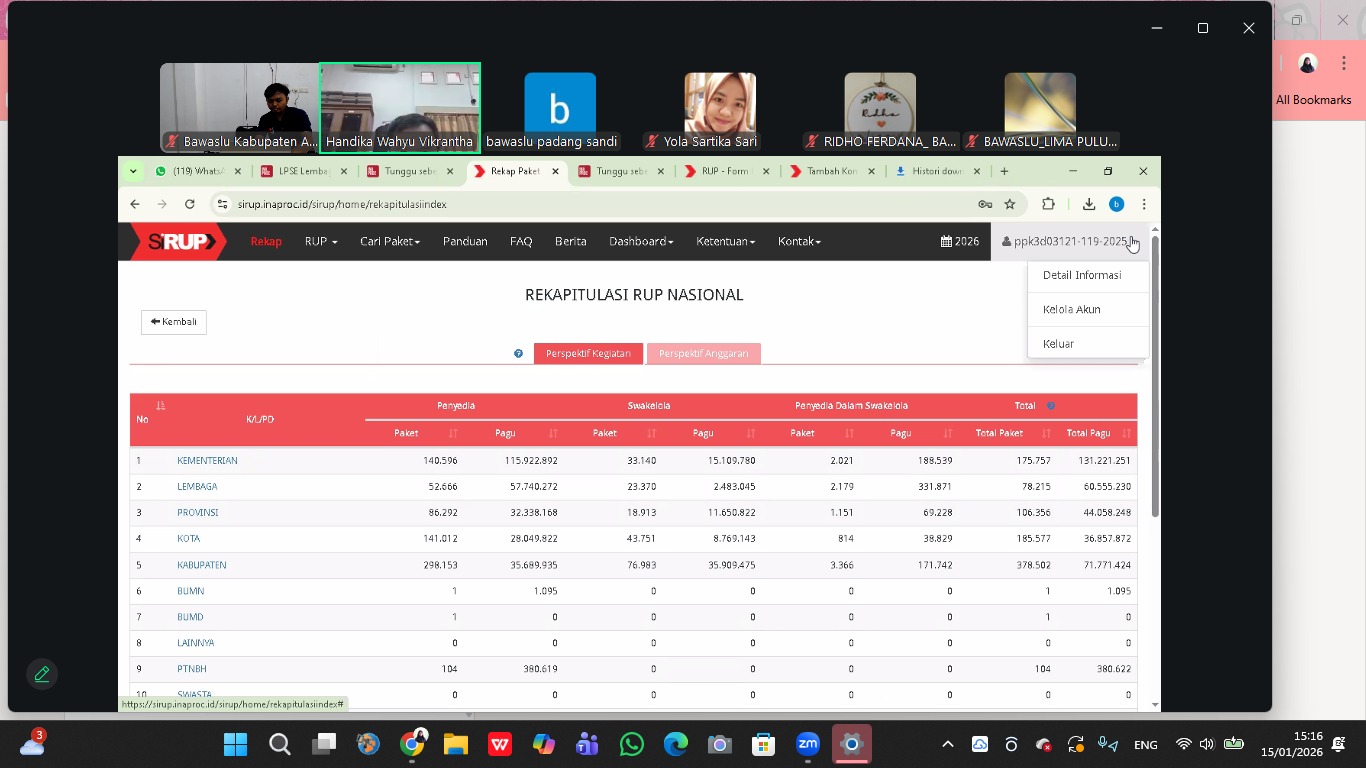Open WhatsApp from the Windows taskbar
Viewport: 1366px width, 768px height.
point(631,744)
